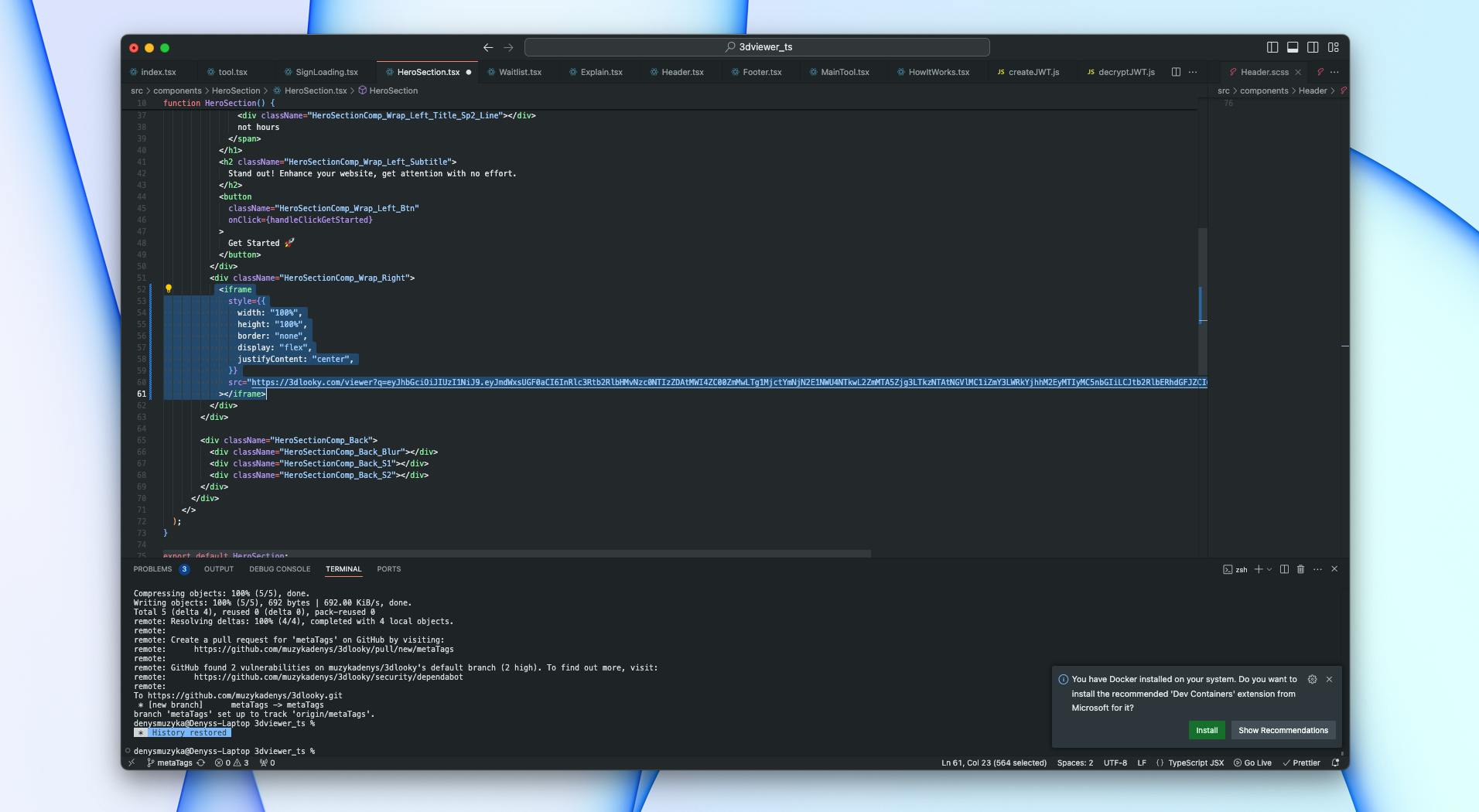This screenshot has height=812, width=1479.
Task: Change file encoding UTF-8
Action: pos(1115,763)
